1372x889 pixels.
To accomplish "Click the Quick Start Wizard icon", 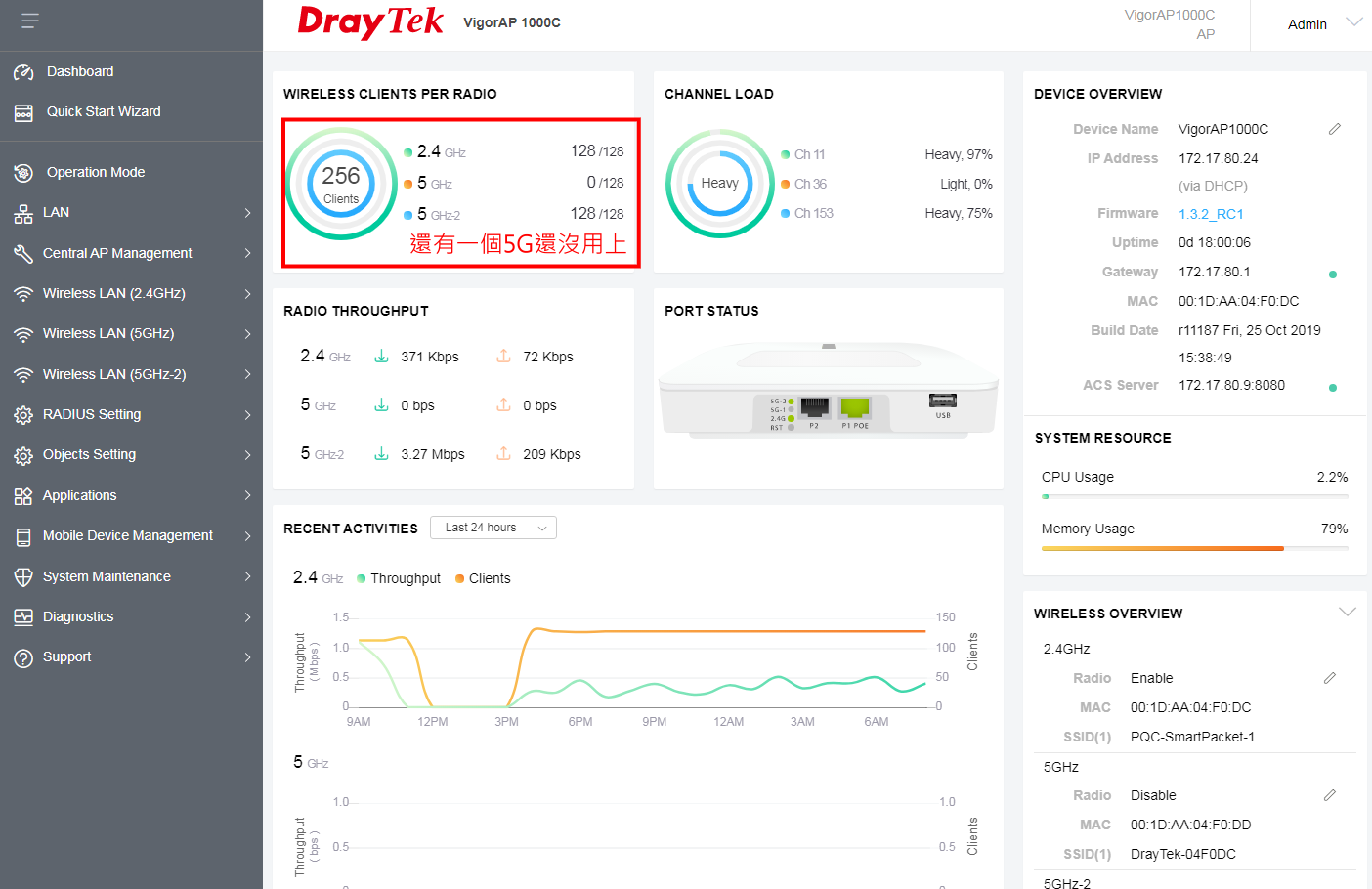I will (23, 113).
